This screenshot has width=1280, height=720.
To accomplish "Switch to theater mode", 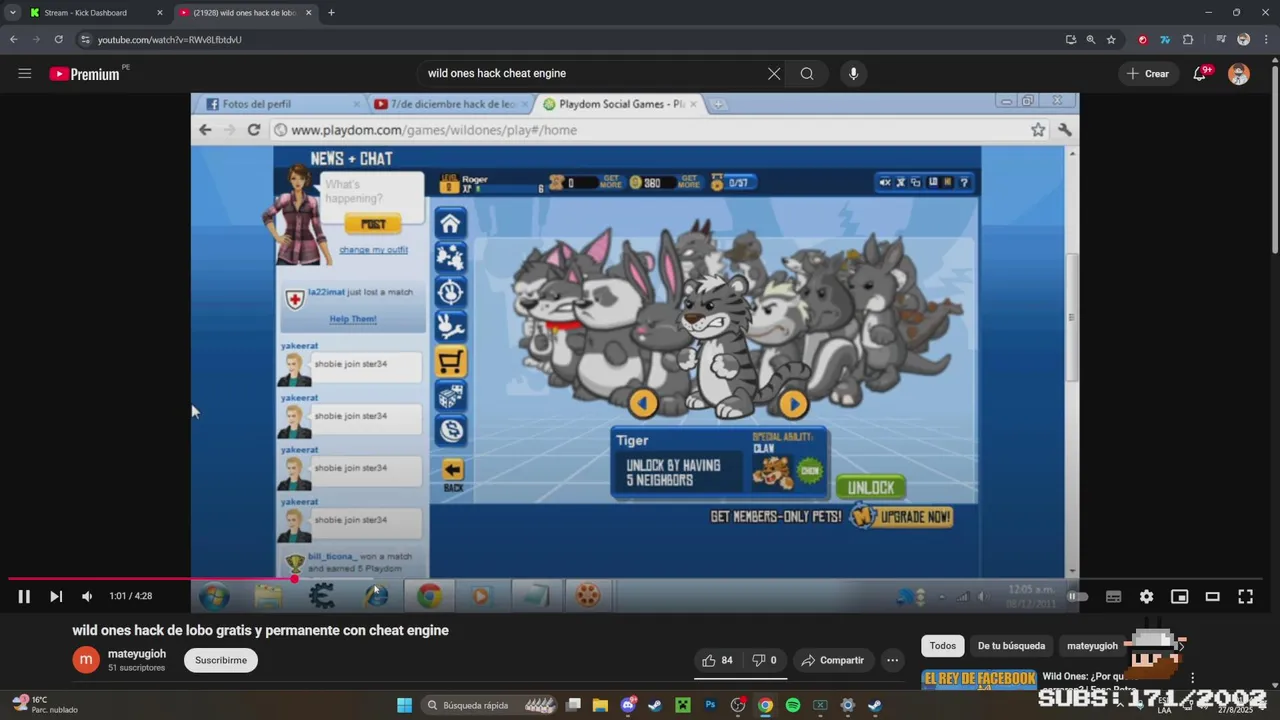I will (1212, 596).
